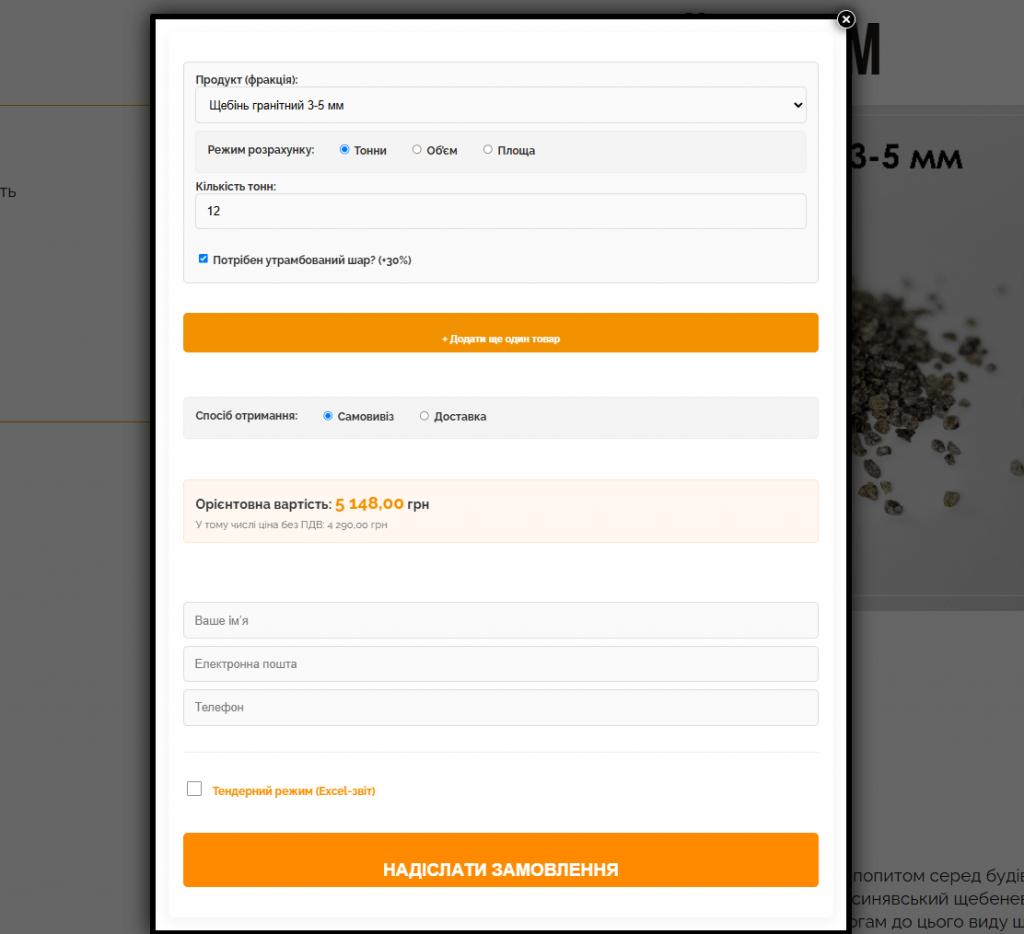The width and height of the screenshot is (1024, 934).
Task: Click the Додати ще один товар button
Action: point(501,332)
